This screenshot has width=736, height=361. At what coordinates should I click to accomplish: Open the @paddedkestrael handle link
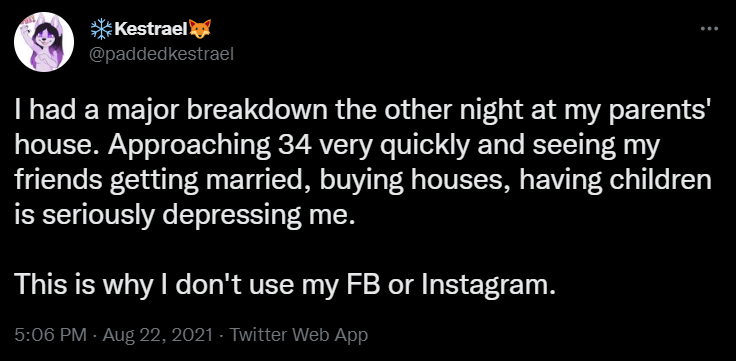tap(161, 54)
